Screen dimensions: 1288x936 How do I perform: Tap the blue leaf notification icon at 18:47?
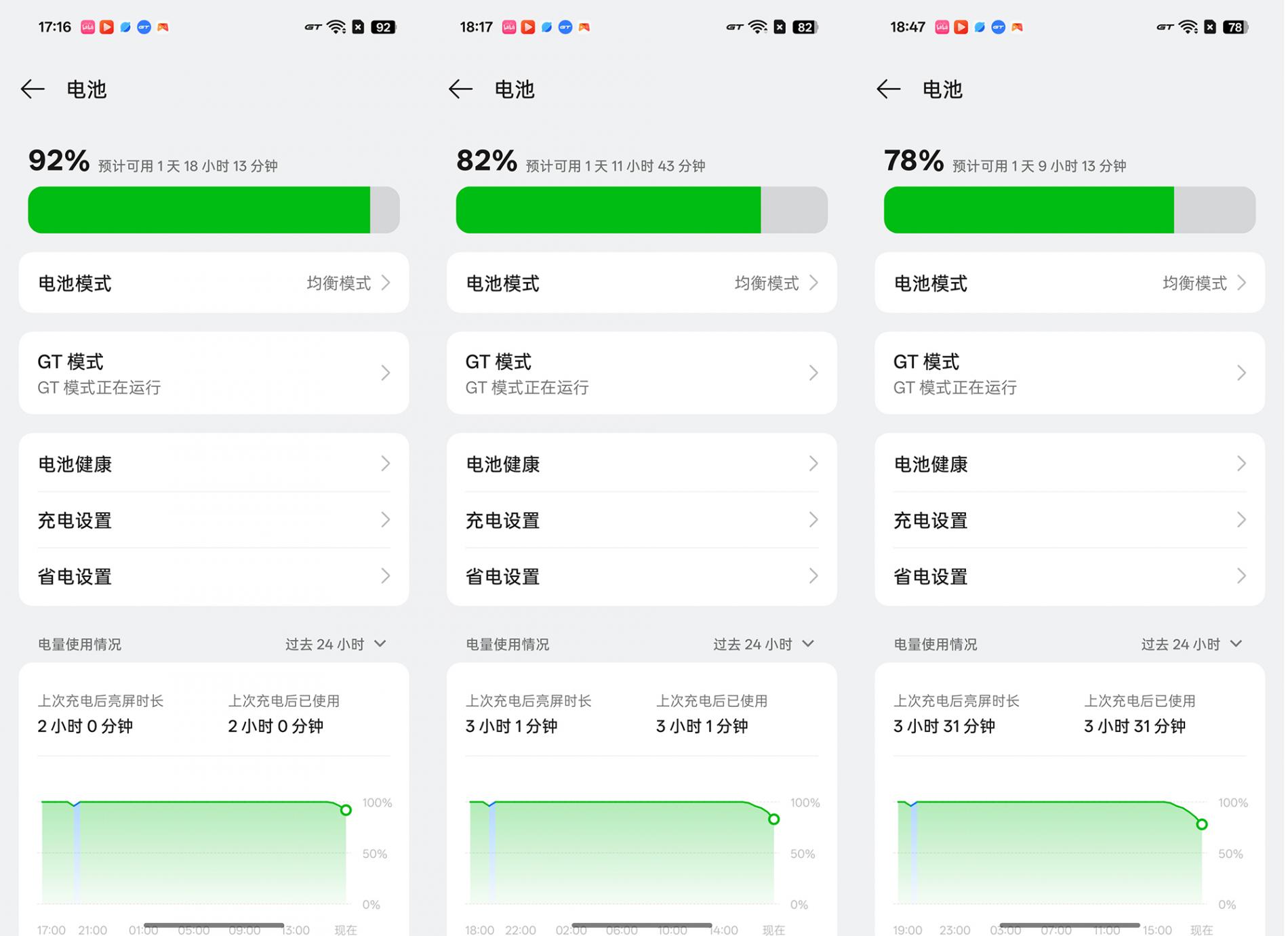[980, 27]
